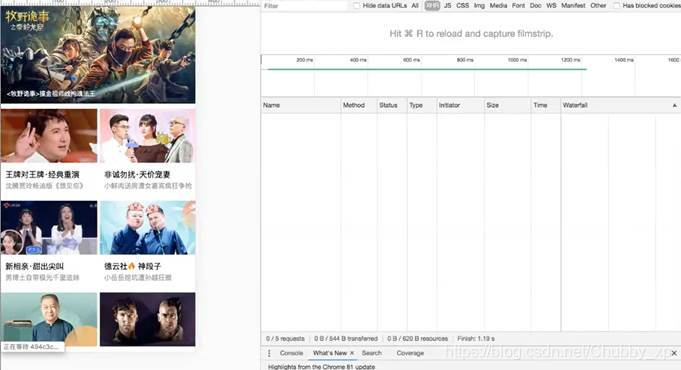681x370 pixels.
Task: Select the Img request filter
Action: (x=479, y=6)
